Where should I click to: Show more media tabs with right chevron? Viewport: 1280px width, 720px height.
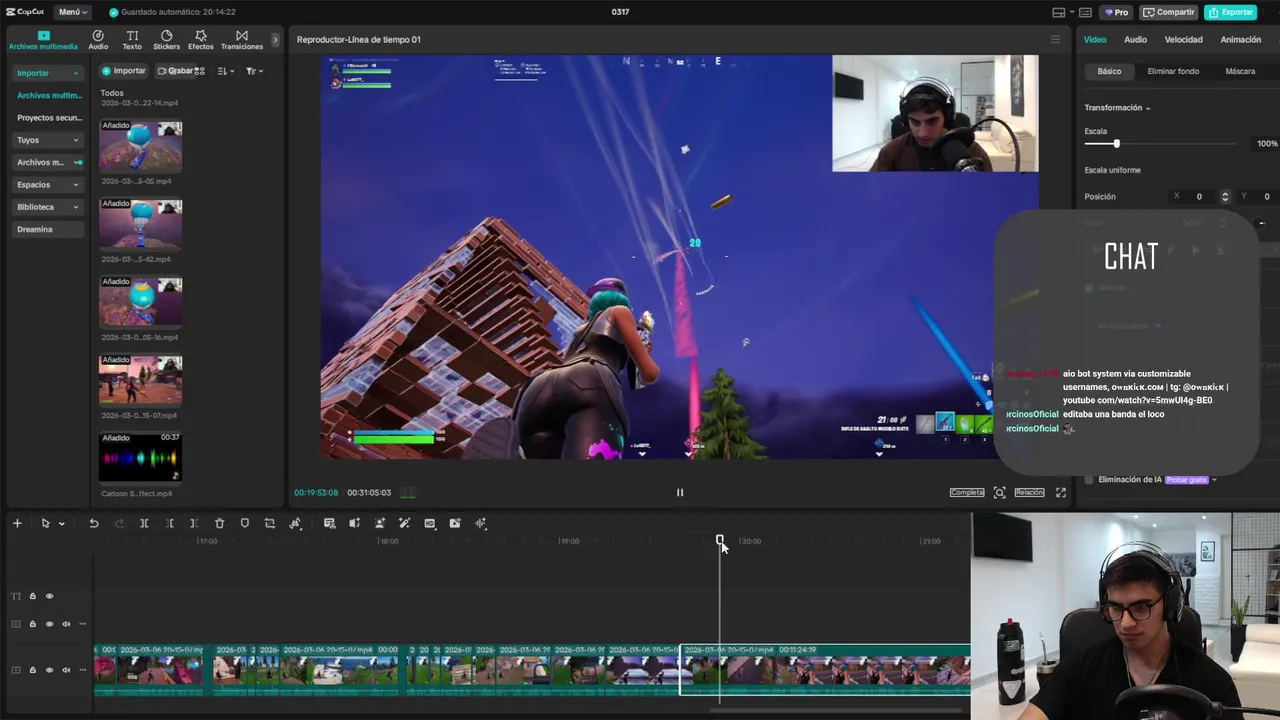click(x=275, y=40)
